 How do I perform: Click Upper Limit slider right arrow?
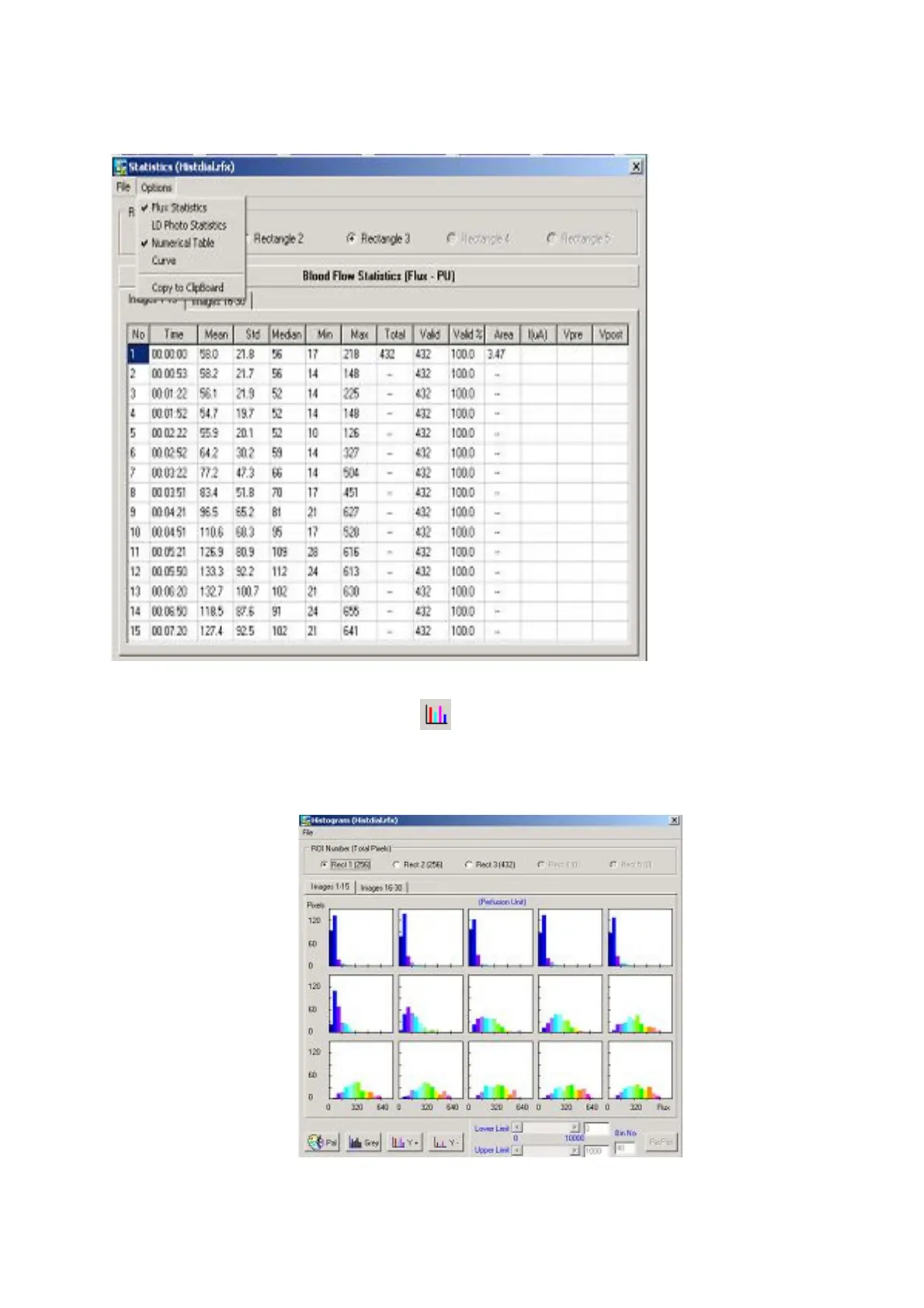click(575, 1150)
